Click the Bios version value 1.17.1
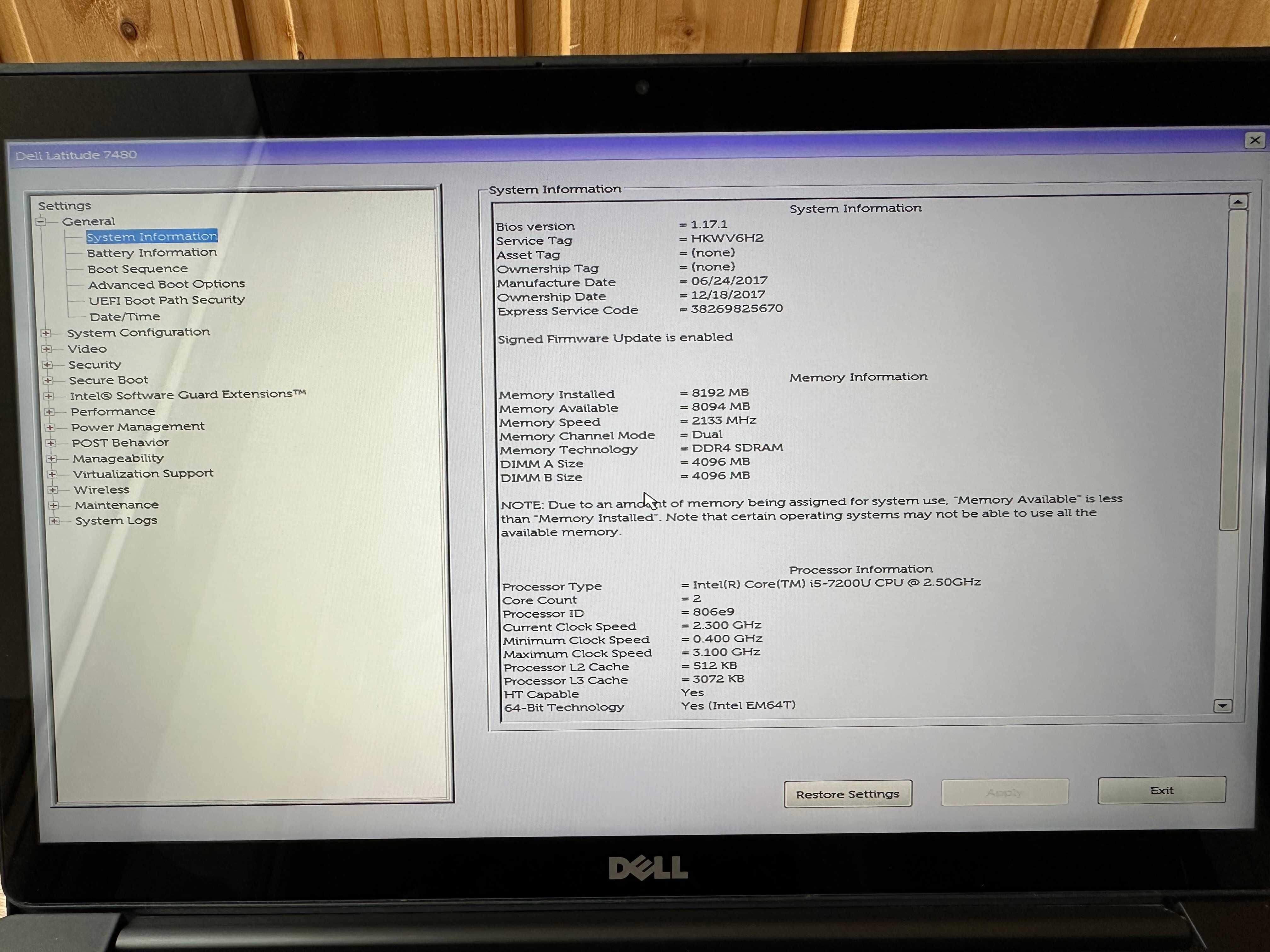Viewport: 1270px width, 952px height. pos(709,224)
